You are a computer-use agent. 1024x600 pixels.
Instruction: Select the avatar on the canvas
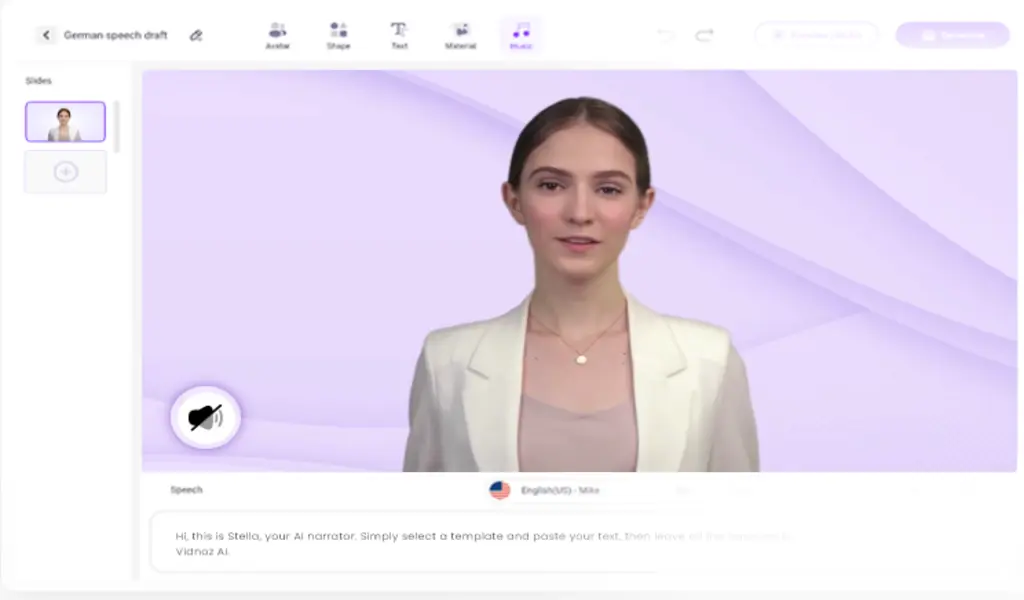[x=581, y=287]
